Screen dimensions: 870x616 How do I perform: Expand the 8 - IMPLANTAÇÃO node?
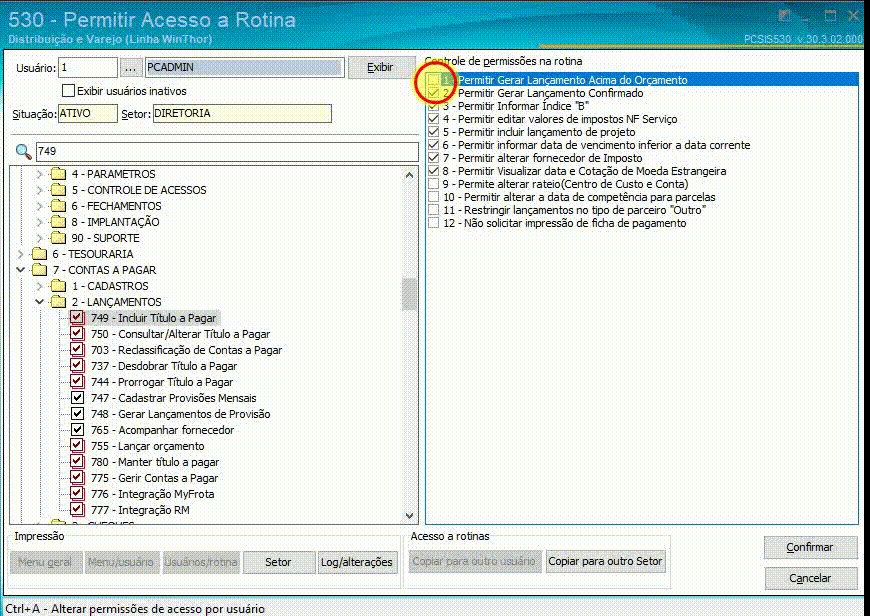(39, 222)
